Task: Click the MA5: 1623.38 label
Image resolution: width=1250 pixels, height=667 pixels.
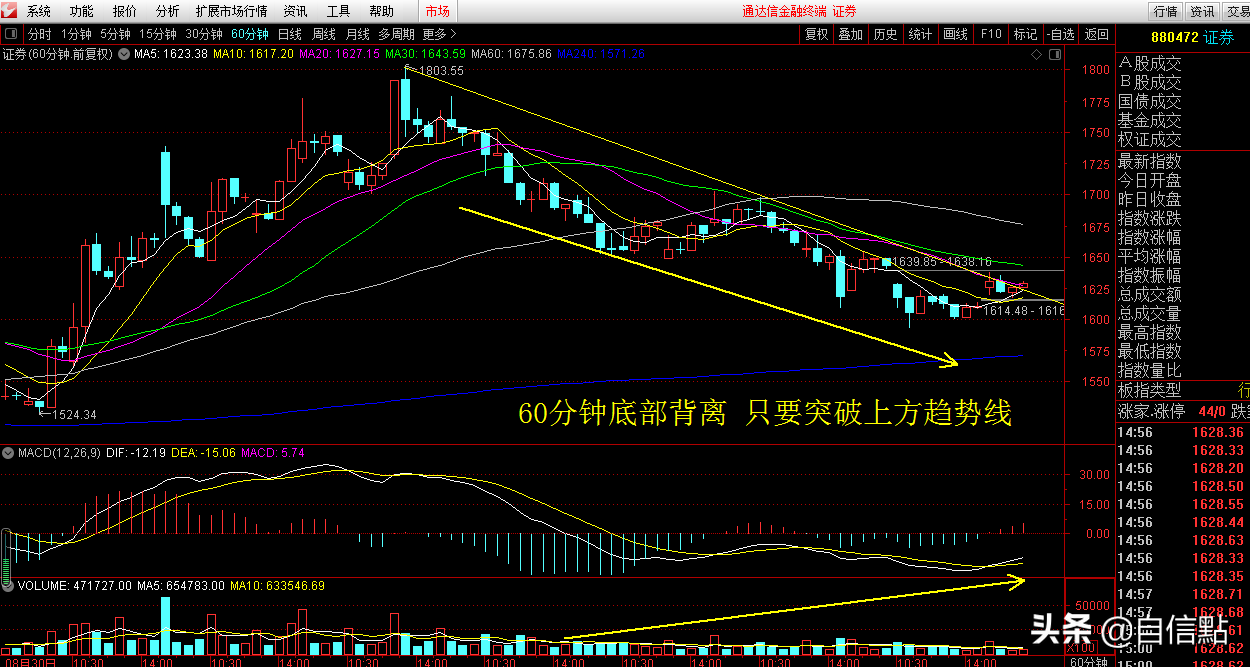Action: (172, 53)
